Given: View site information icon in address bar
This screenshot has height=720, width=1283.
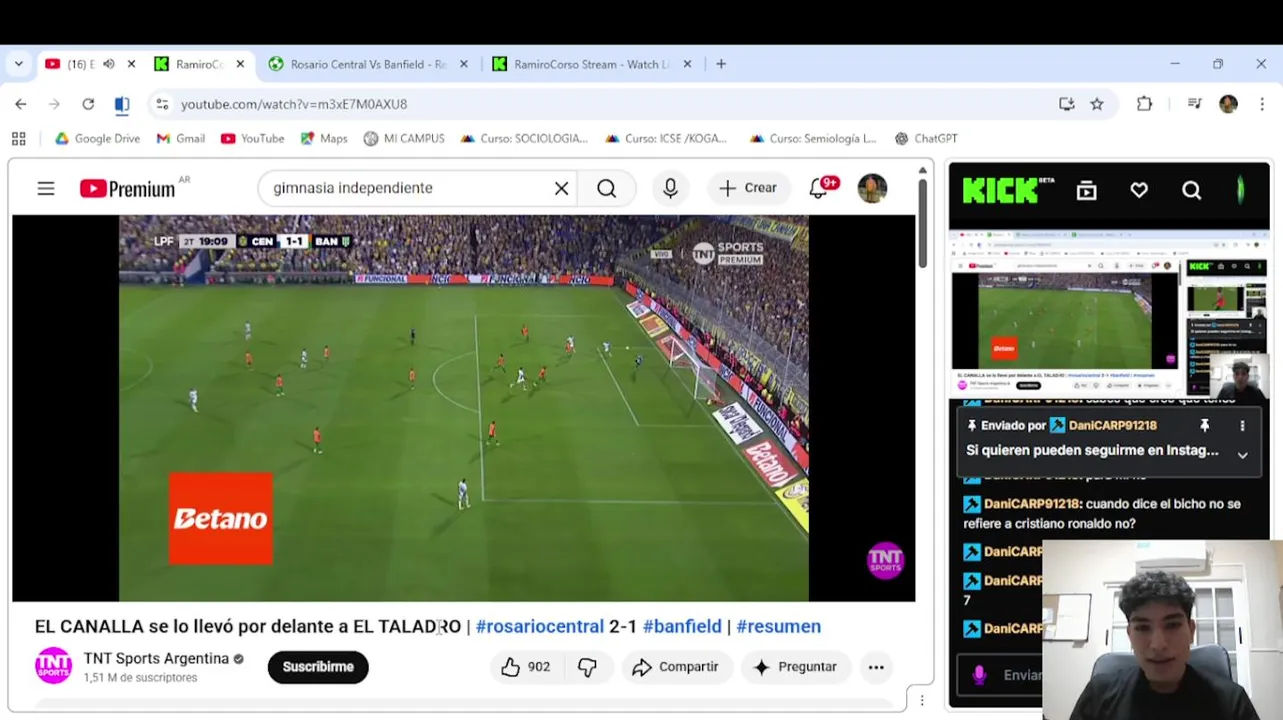Looking at the screenshot, I should coord(162,104).
